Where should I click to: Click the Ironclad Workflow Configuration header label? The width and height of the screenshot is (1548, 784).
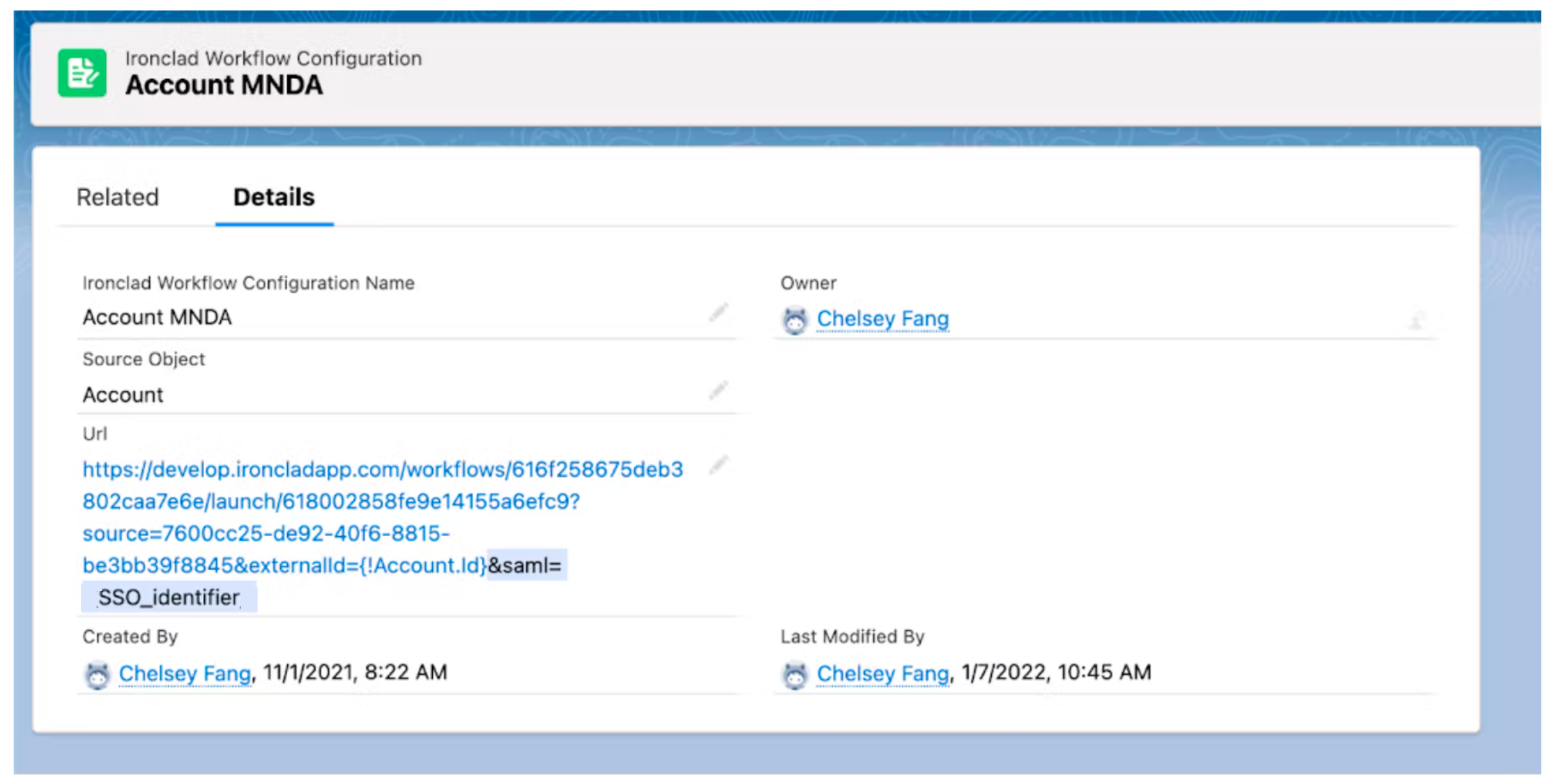pyautogui.click(x=274, y=58)
